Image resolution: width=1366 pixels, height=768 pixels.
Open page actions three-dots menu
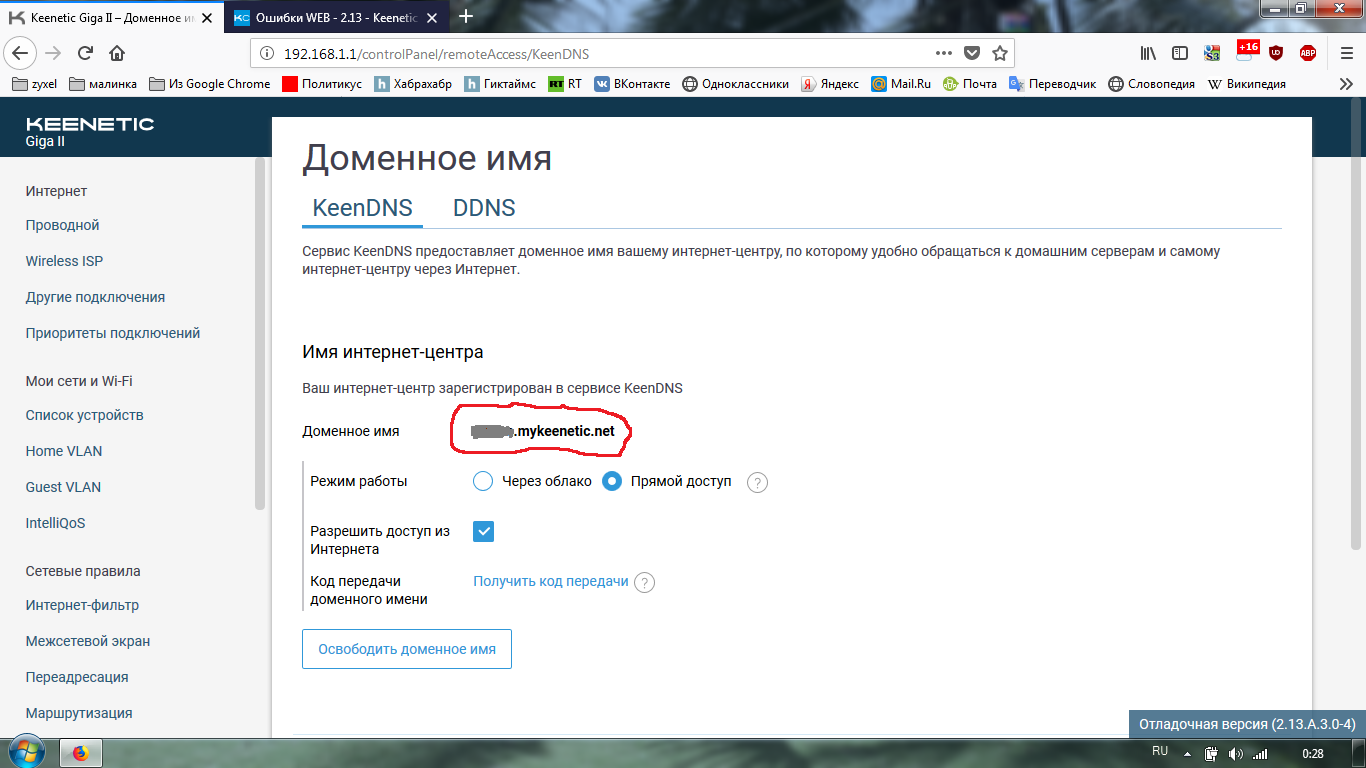944,53
